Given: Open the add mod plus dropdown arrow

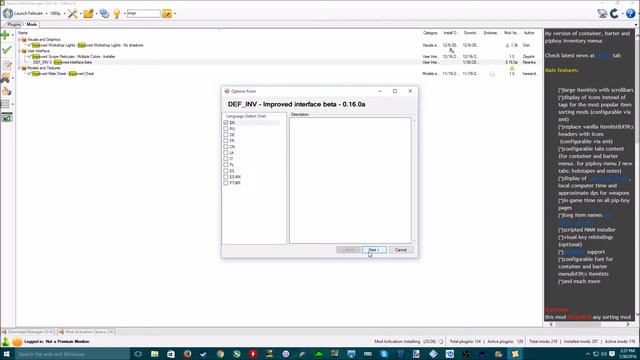Looking at the screenshot, I should 13,35.
